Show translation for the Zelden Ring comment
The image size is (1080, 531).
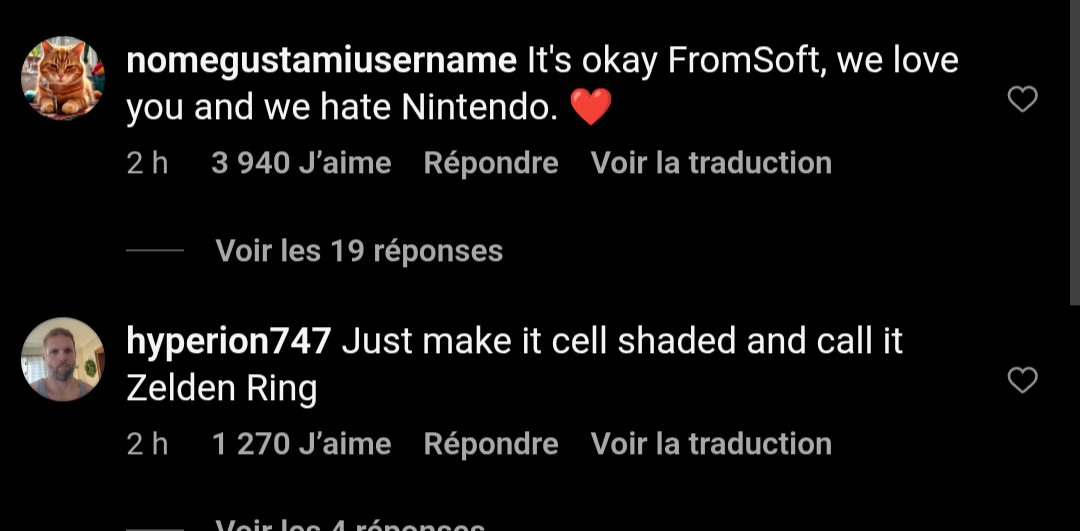[x=711, y=444]
